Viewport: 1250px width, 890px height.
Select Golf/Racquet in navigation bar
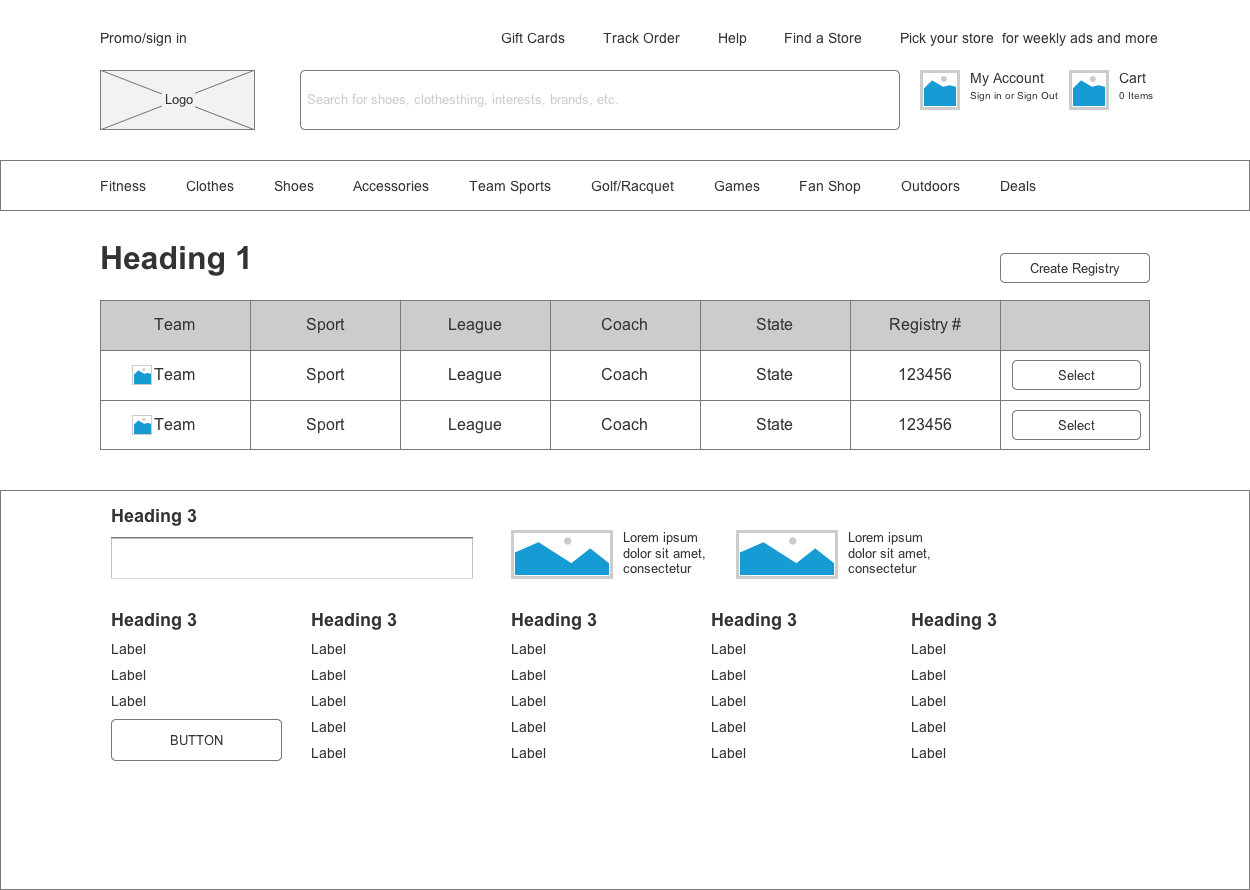[632, 186]
